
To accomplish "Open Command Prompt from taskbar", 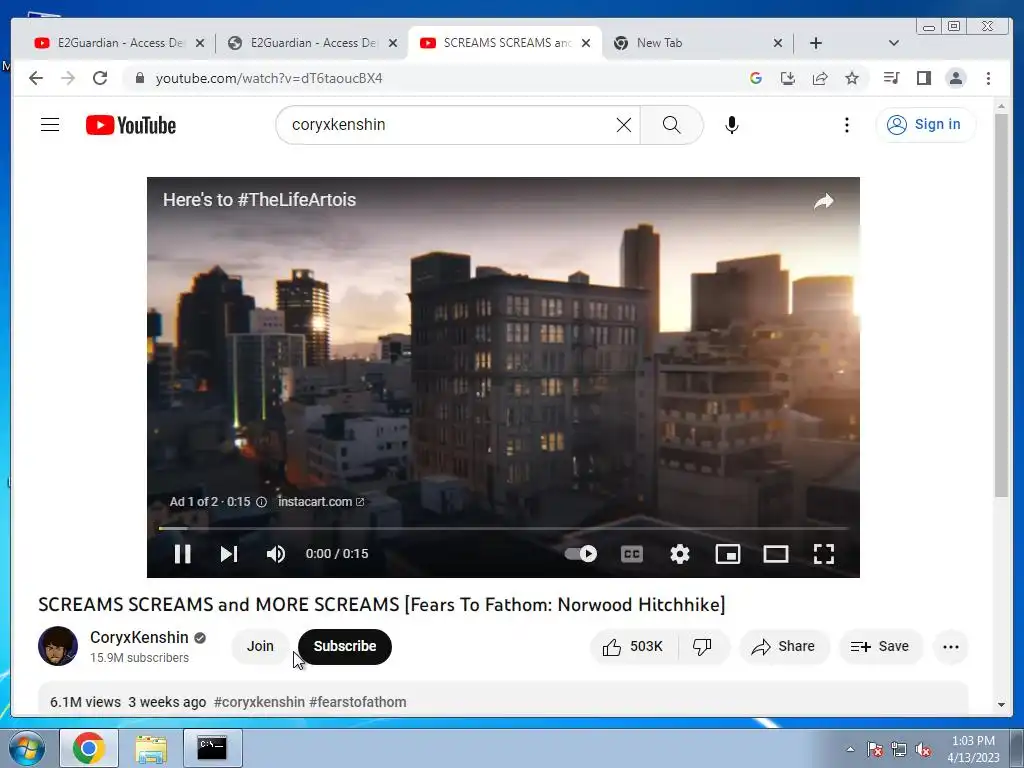I will point(212,748).
